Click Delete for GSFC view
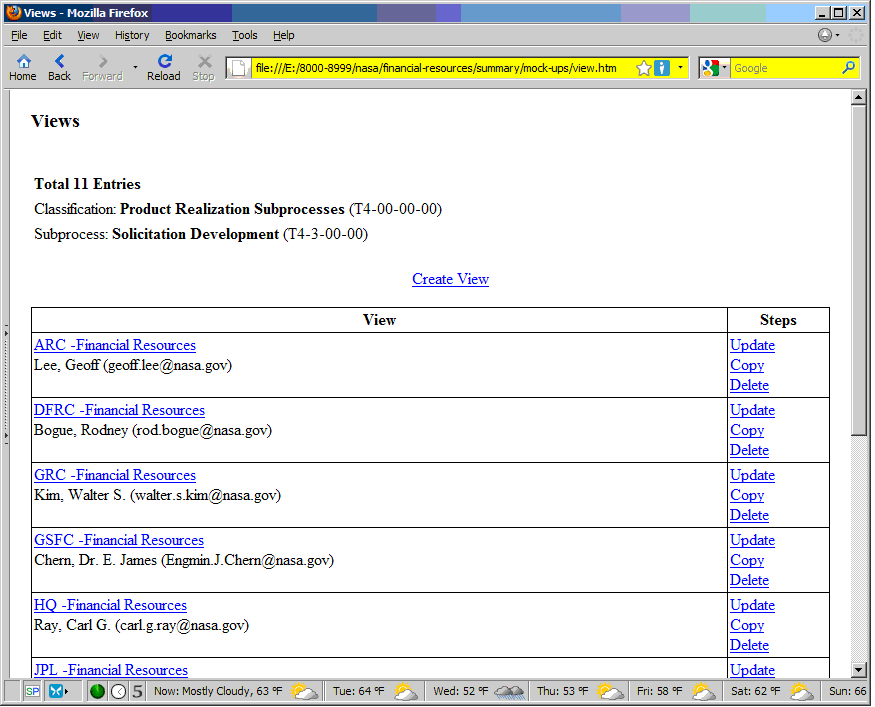 (749, 580)
